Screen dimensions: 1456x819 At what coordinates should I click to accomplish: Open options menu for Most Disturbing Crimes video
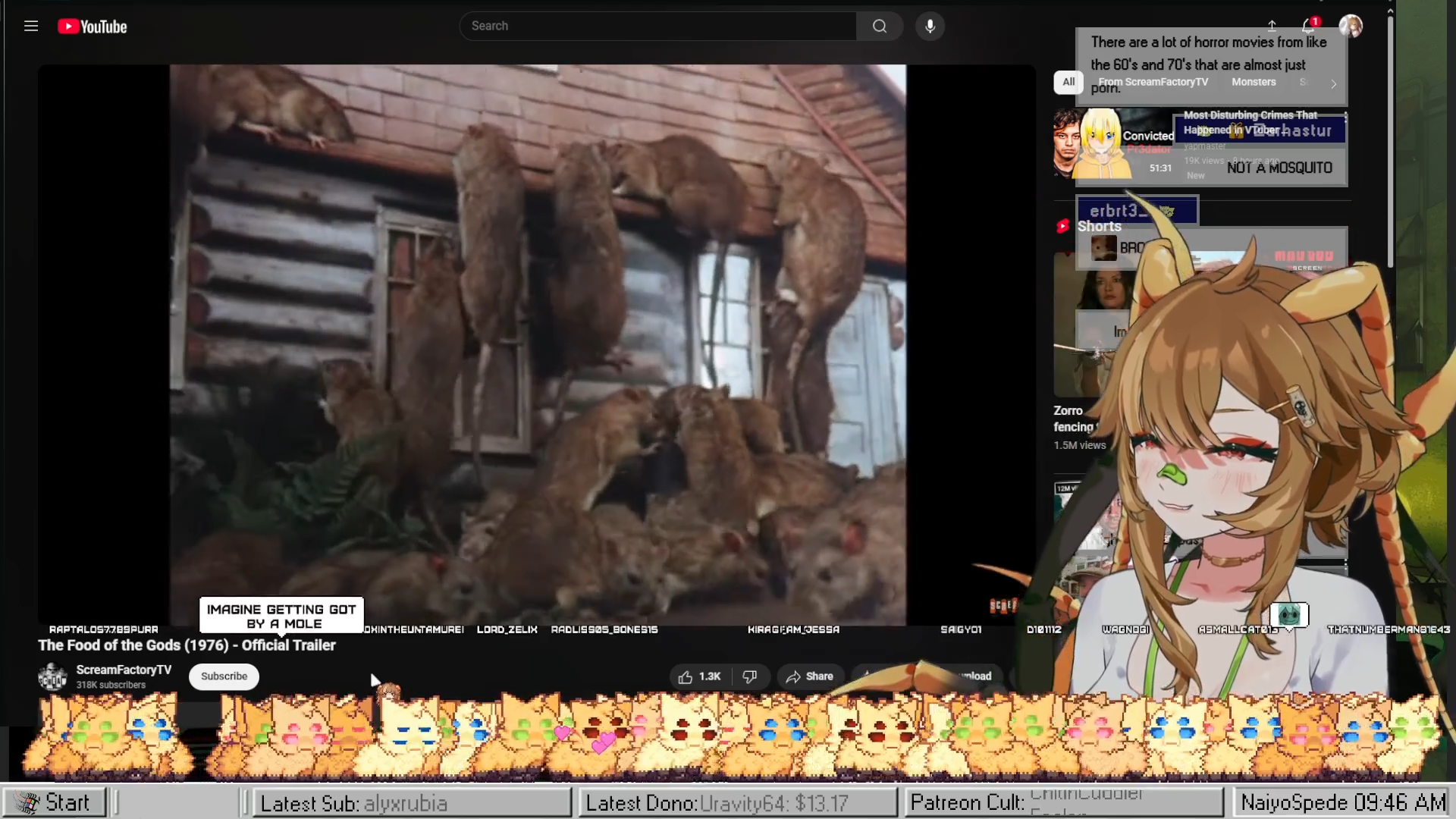coord(1345,117)
